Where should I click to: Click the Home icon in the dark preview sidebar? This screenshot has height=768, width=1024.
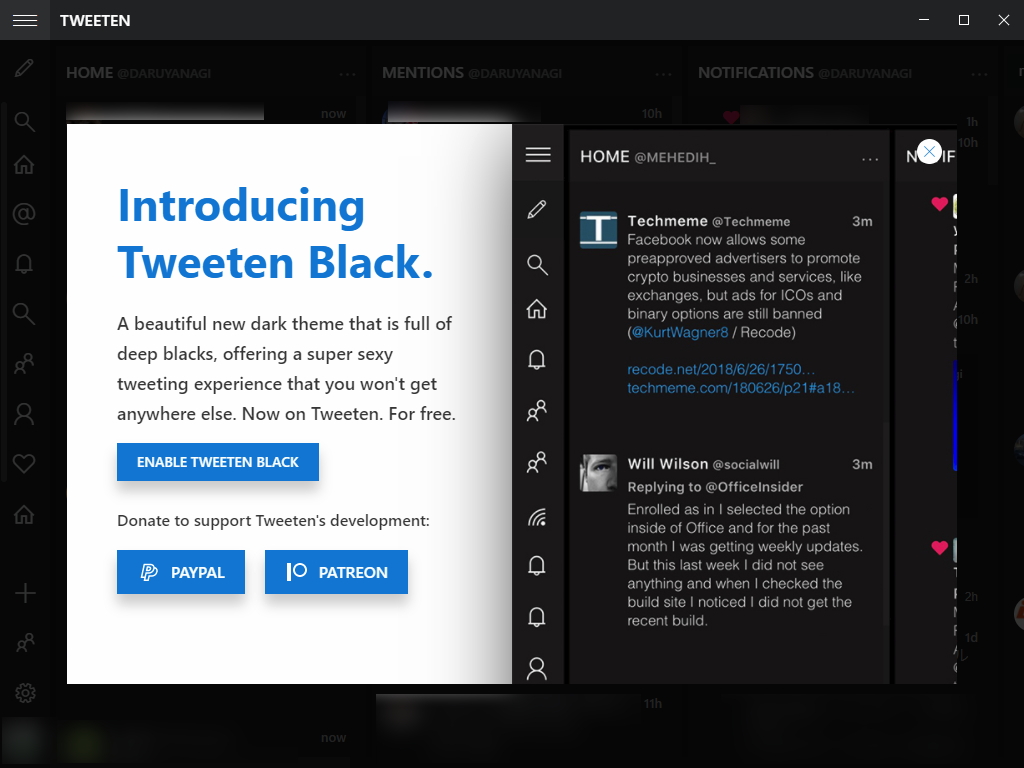click(x=537, y=310)
